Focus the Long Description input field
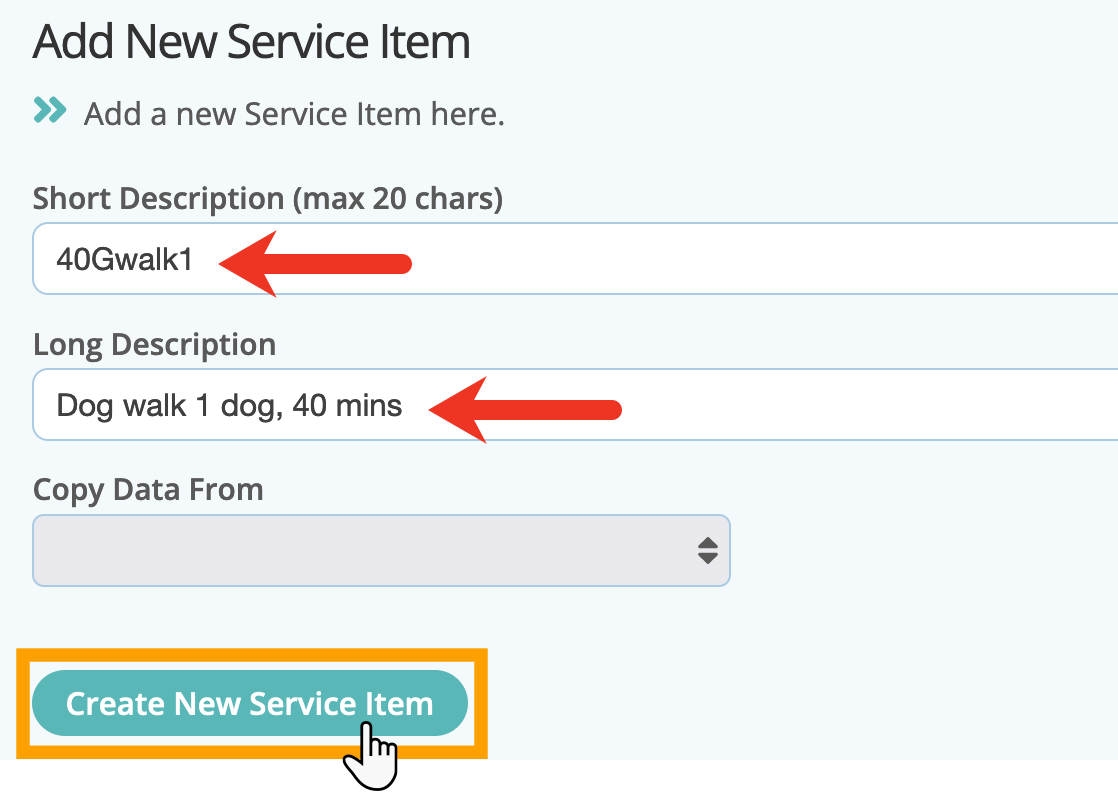The width and height of the screenshot is (1118, 792). 575,404
